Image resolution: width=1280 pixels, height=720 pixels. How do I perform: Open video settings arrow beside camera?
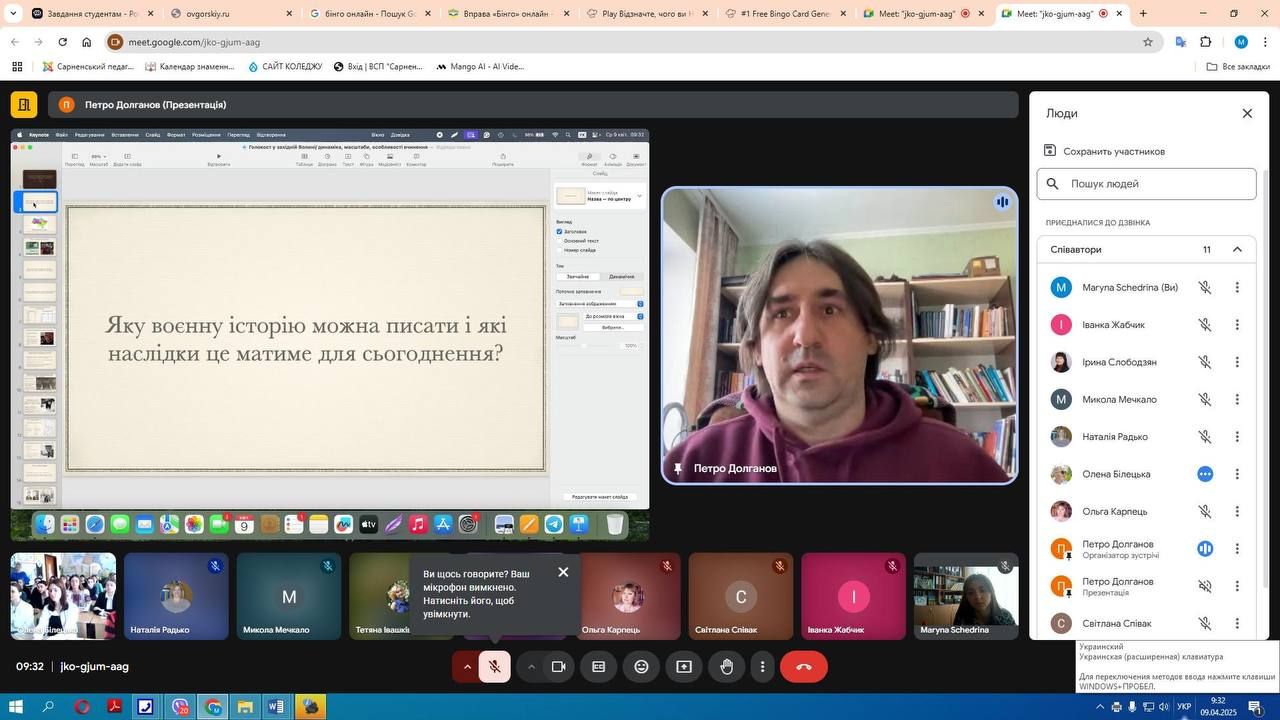(531, 667)
